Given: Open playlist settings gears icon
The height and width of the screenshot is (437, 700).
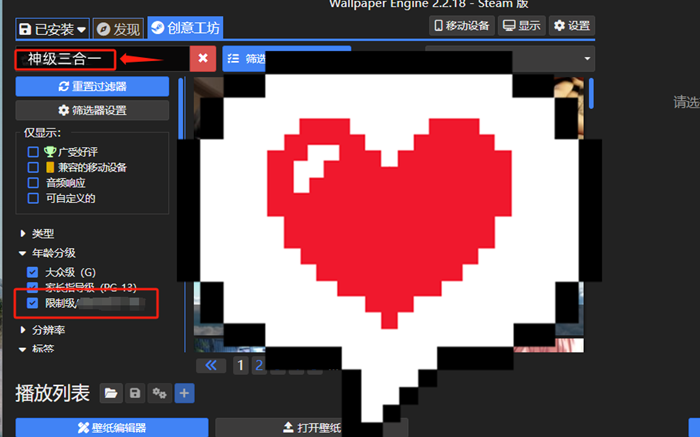Looking at the screenshot, I should coord(158,393).
